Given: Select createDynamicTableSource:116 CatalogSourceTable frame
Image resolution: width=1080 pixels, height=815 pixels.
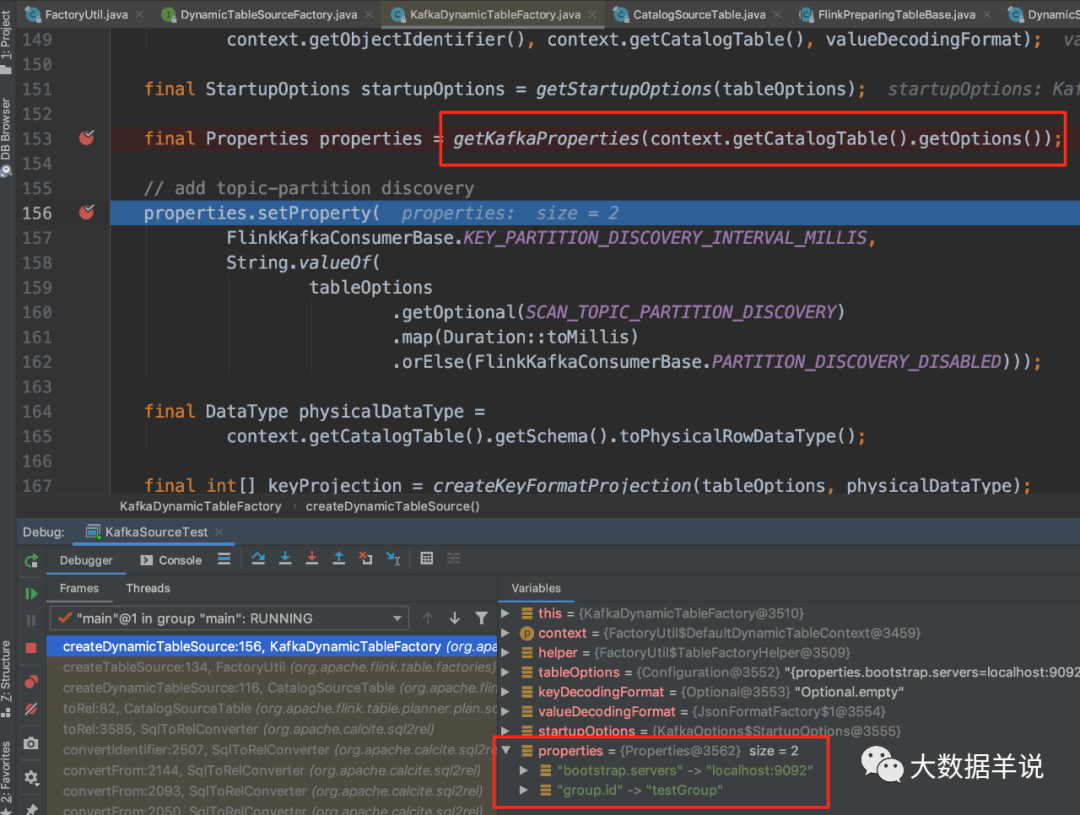Looking at the screenshot, I should [272, 688].
